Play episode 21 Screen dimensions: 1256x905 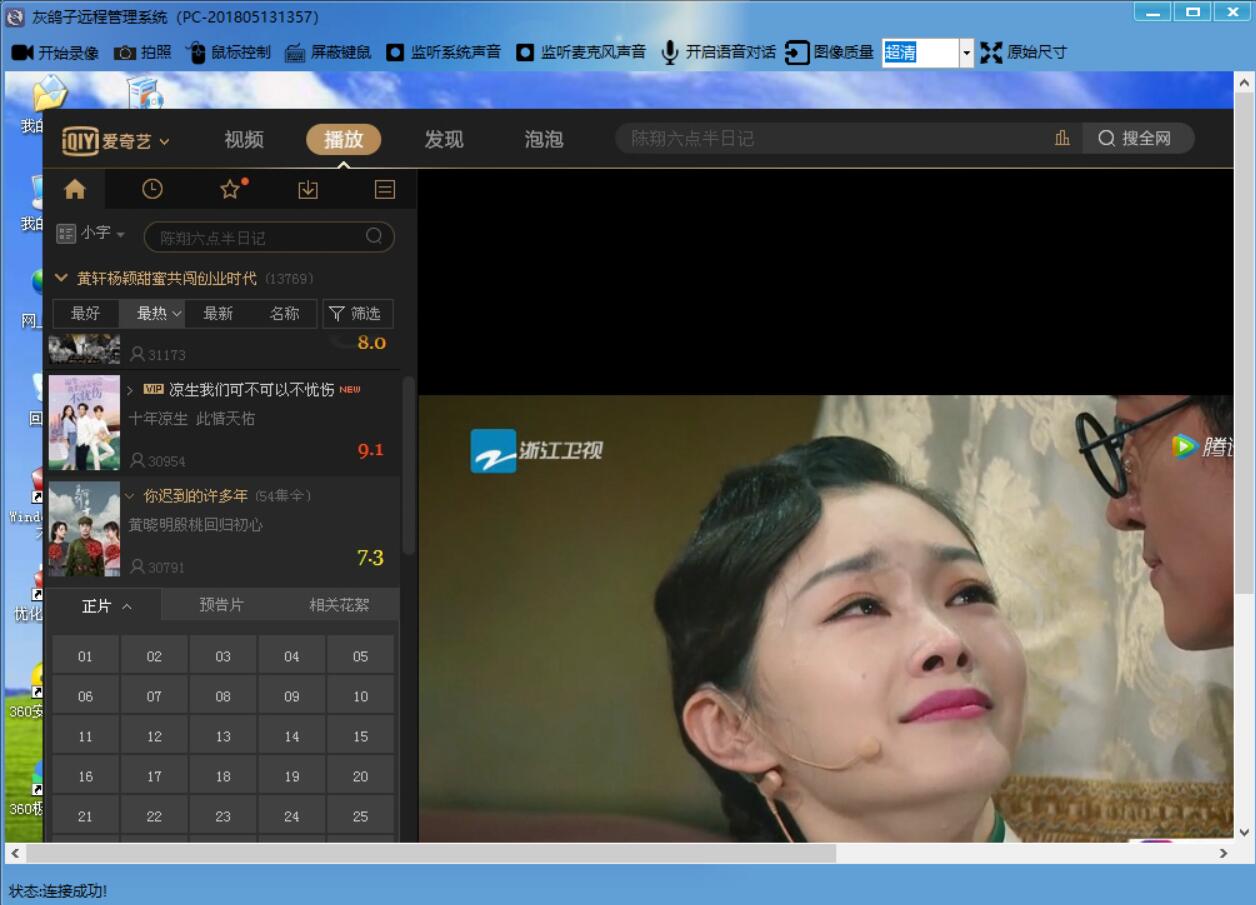pos(85,816)
